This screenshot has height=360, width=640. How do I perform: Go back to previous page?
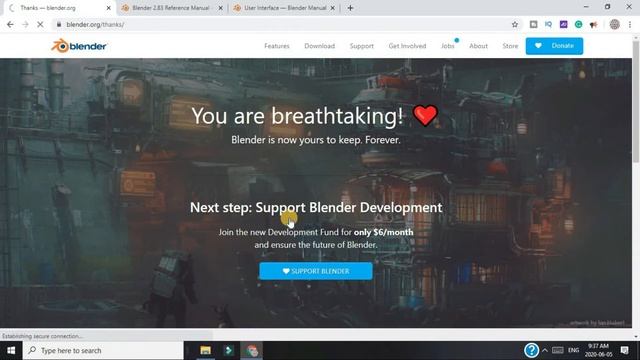(10, 24)
